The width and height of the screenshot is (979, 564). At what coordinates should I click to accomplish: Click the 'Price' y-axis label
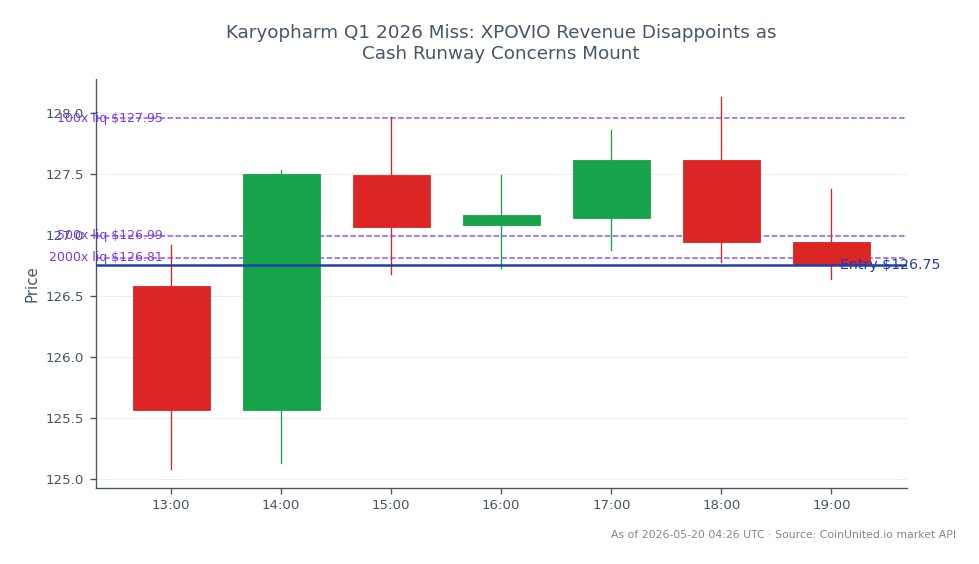click(x=31, y=285)
